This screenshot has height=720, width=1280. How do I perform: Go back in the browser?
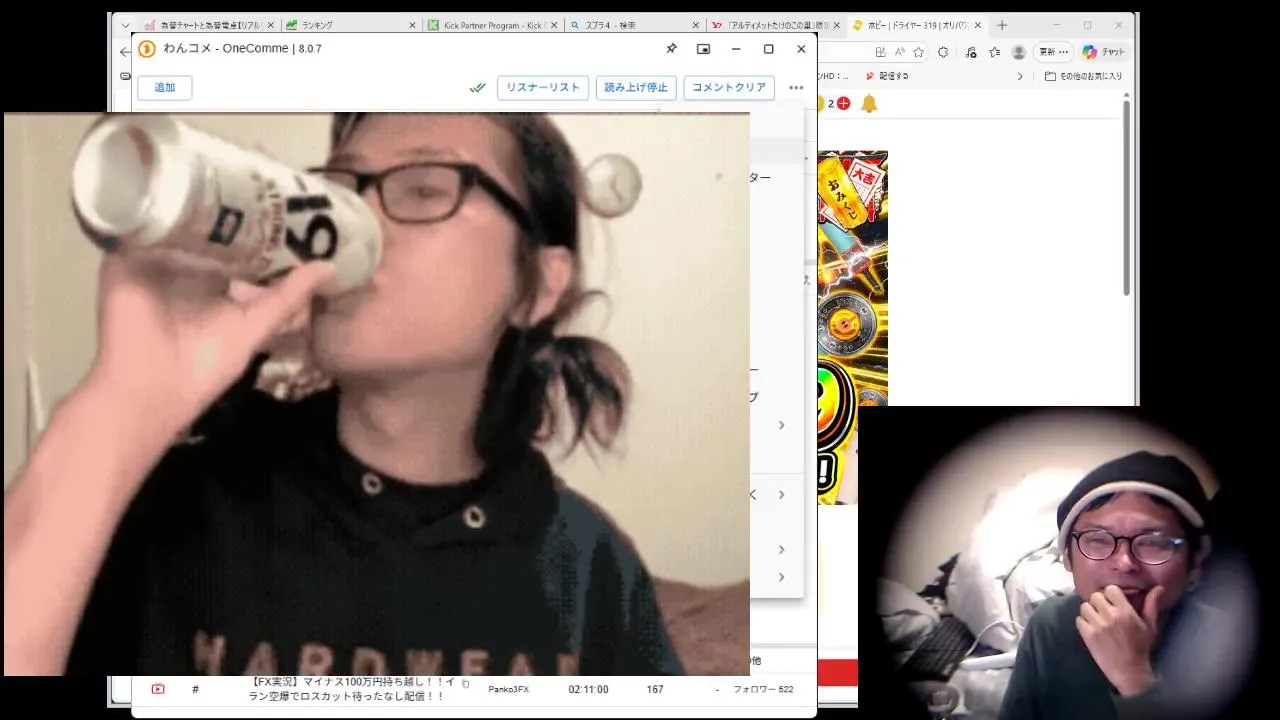coord(124,52)
